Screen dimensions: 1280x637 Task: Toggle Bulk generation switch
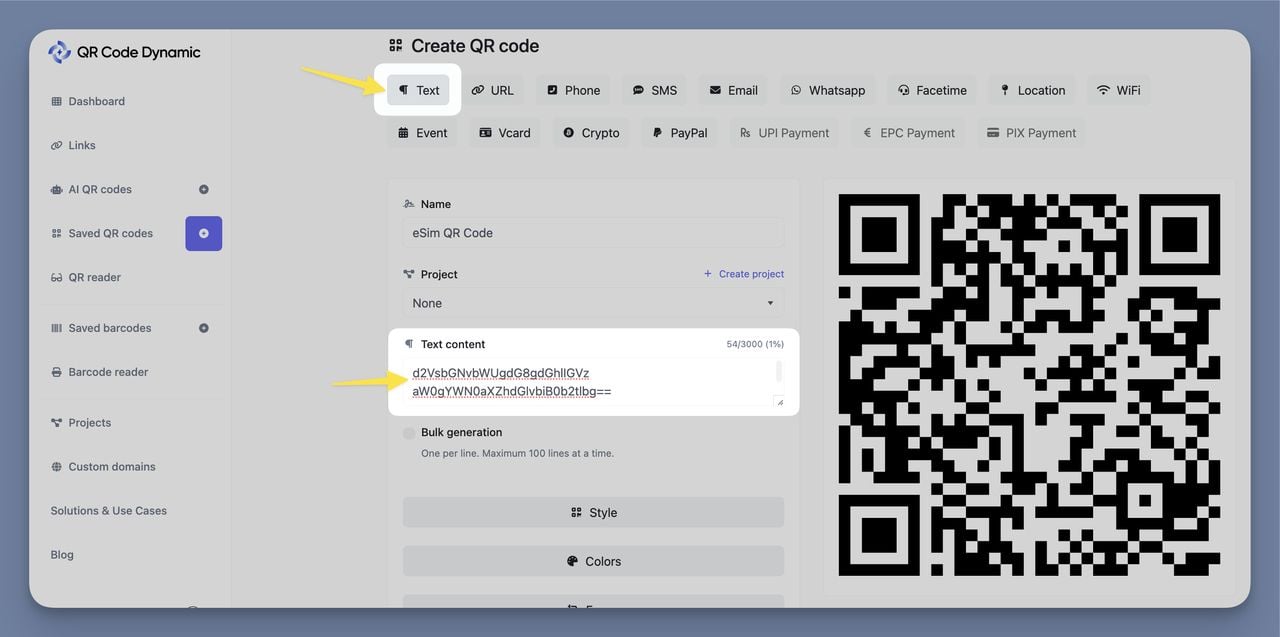[409, 433]
